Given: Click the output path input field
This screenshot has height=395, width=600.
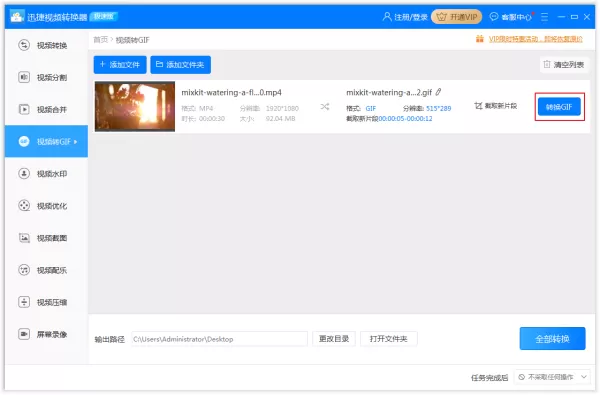Looking at the screenshot, I should tap(219, 339).
